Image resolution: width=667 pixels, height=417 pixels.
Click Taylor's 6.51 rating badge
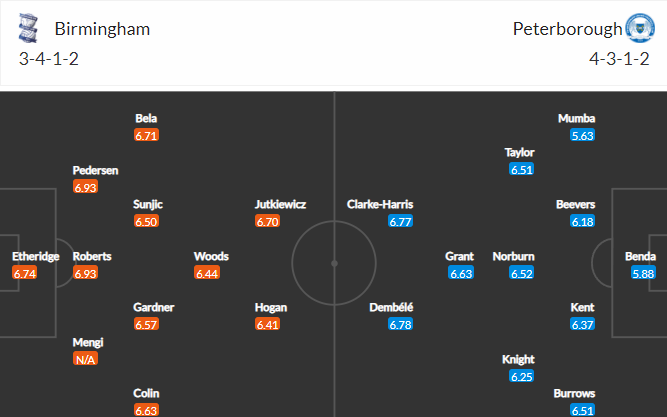point(521,169)
